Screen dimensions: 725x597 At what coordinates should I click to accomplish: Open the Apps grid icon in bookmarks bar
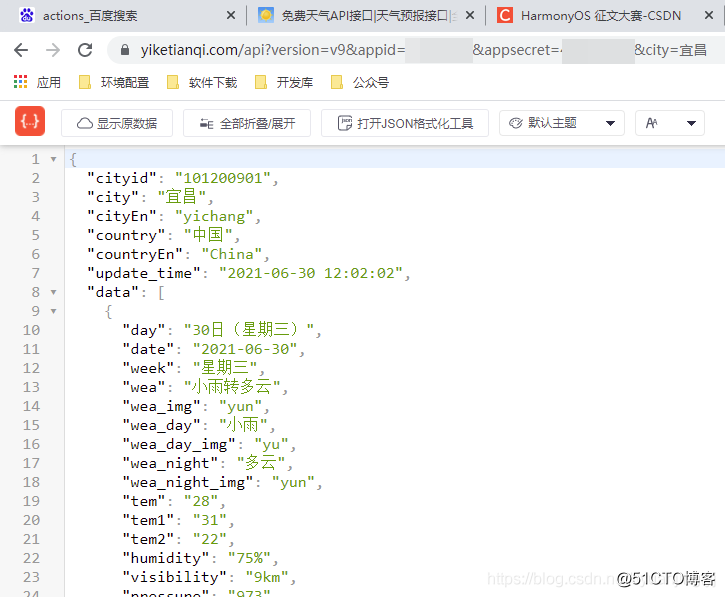pos(20,82)
